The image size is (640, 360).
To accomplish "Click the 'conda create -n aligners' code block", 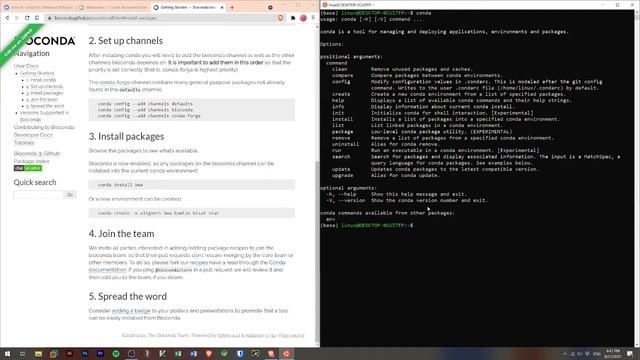I will tap(192, 213).
